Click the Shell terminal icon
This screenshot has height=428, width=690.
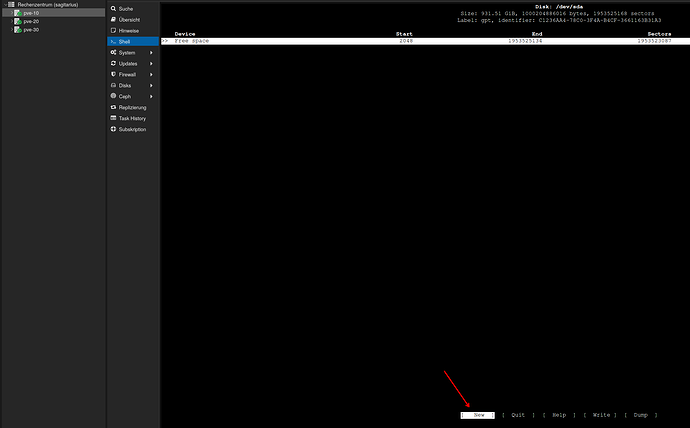pyautogui.click(x=113, y=41)
